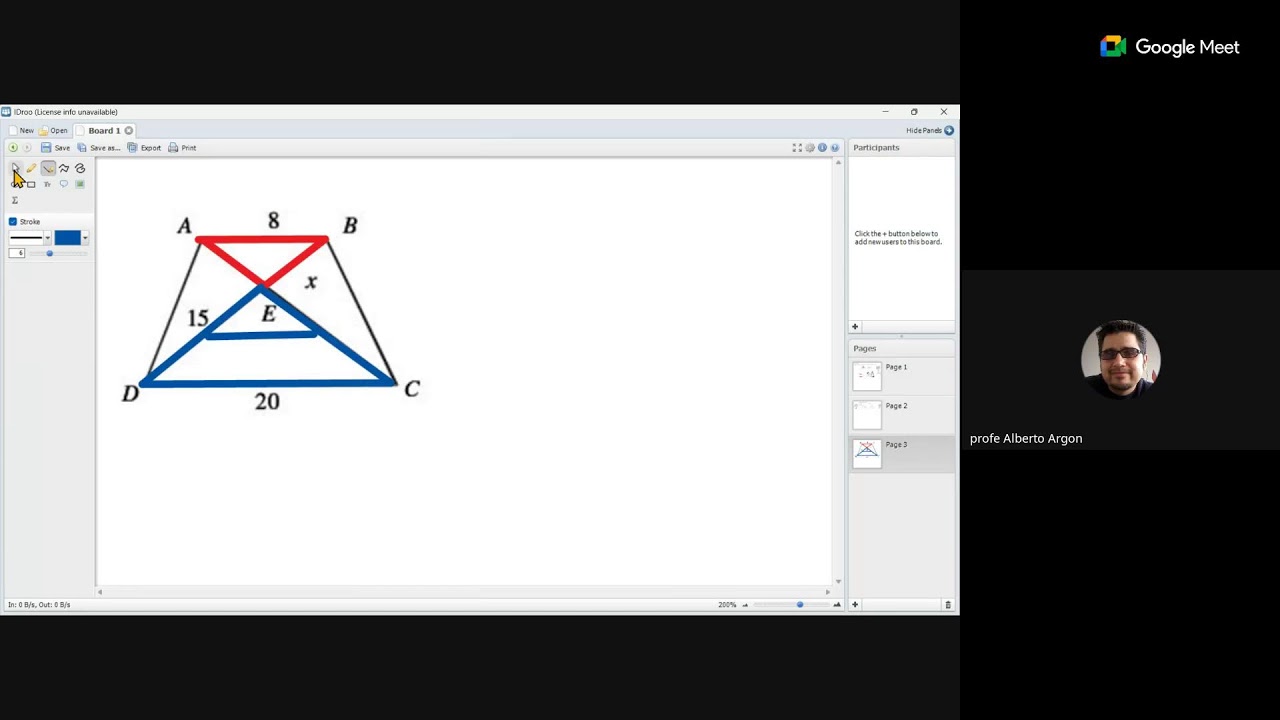
Task: Click the Open board button
Action: [54, 131]
